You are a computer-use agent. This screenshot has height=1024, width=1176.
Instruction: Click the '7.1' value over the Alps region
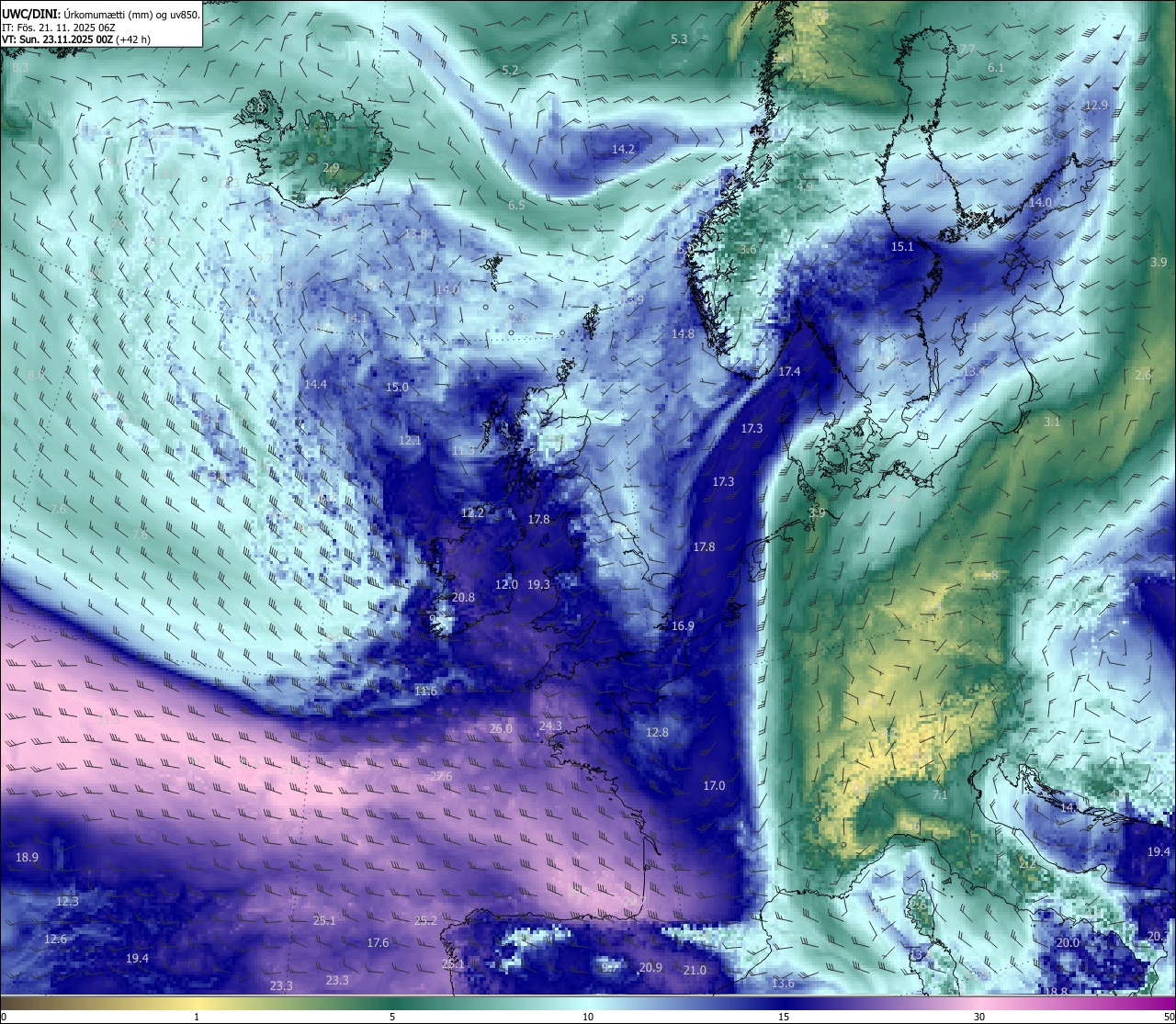point(940,795)
